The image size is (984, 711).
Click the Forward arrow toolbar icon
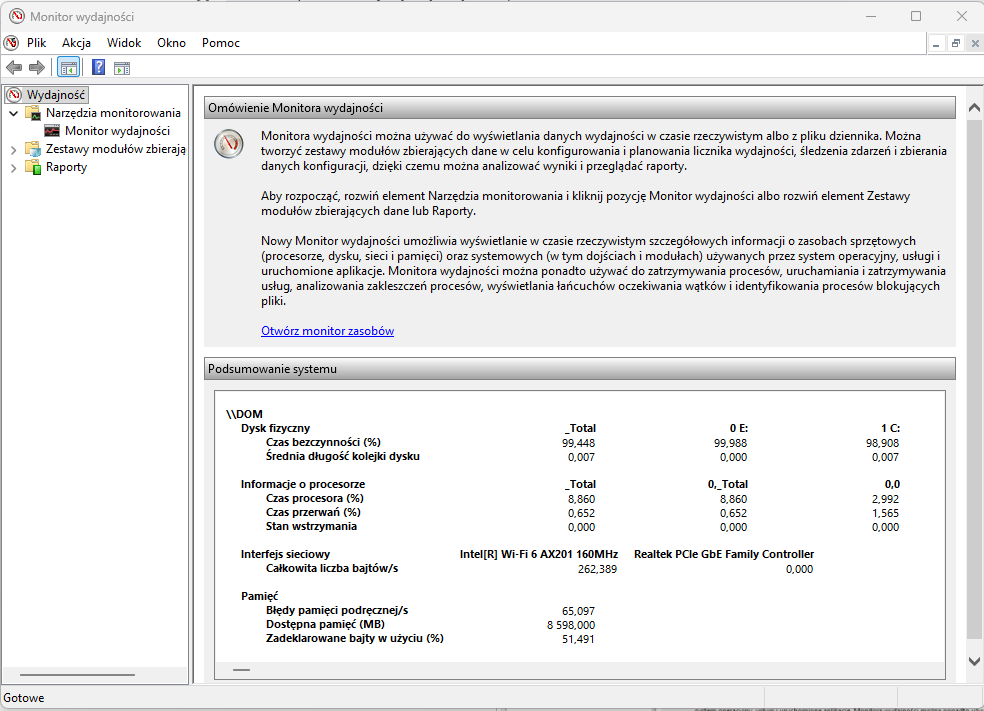(37, 68)
